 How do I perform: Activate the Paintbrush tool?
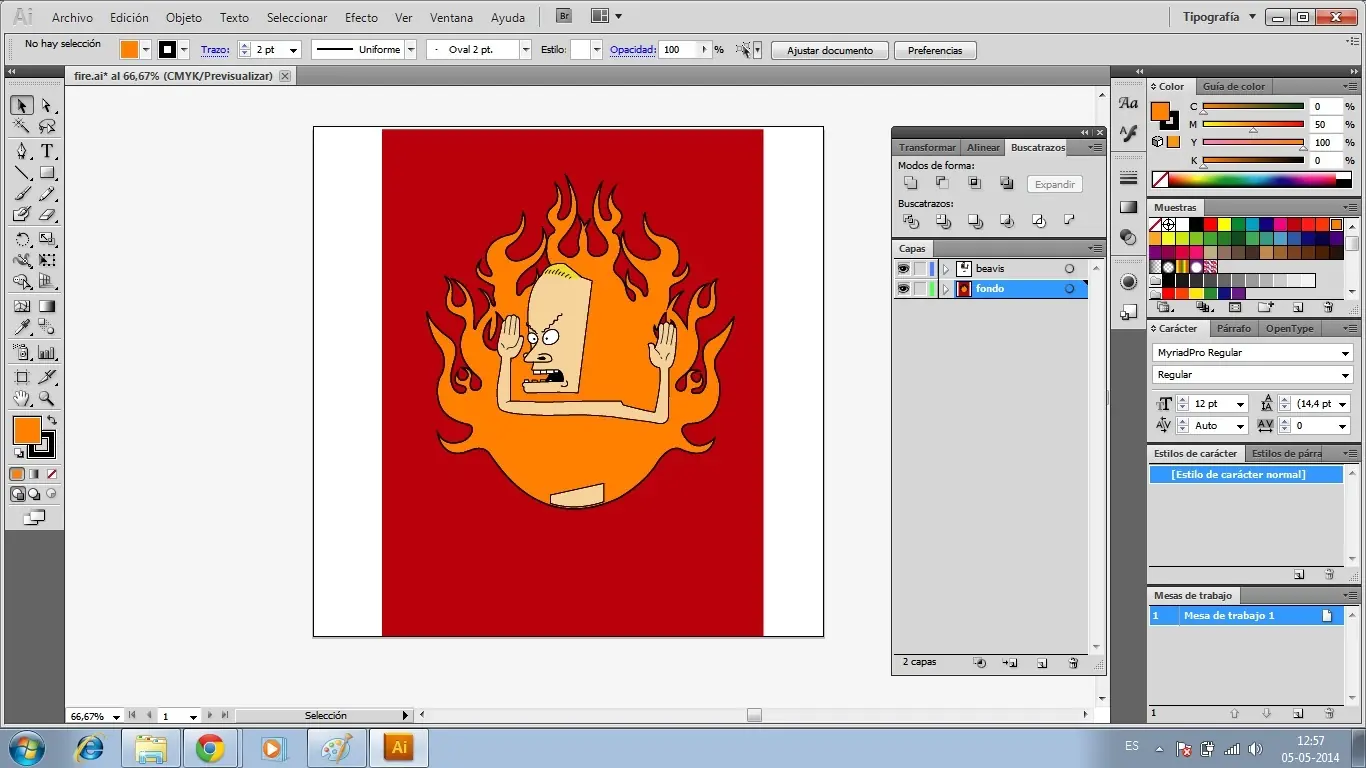point(21,194)
